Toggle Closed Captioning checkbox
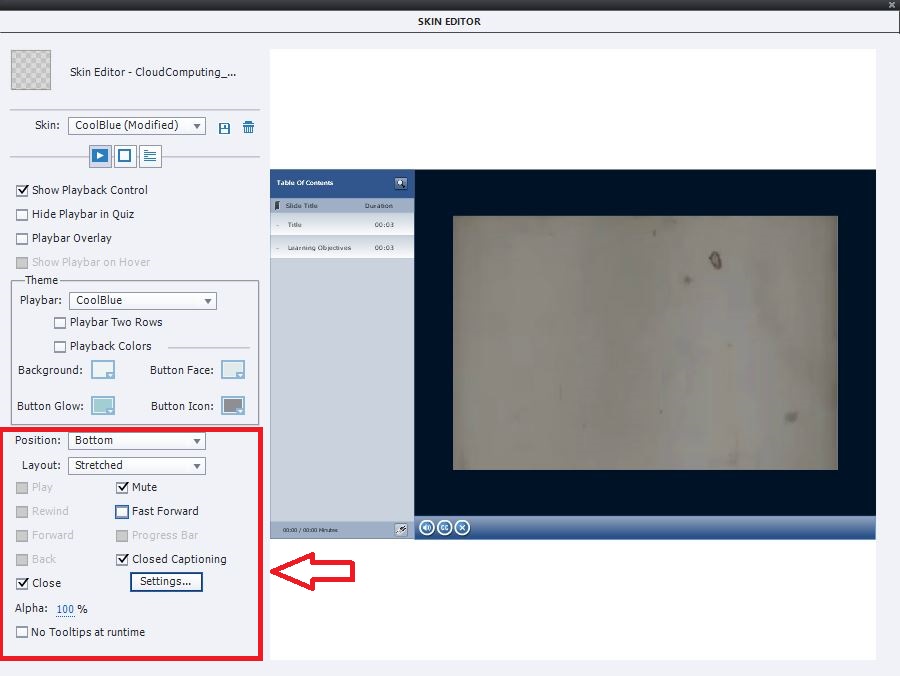This screenshot has width=900, height=676. (x=122, y=559)
